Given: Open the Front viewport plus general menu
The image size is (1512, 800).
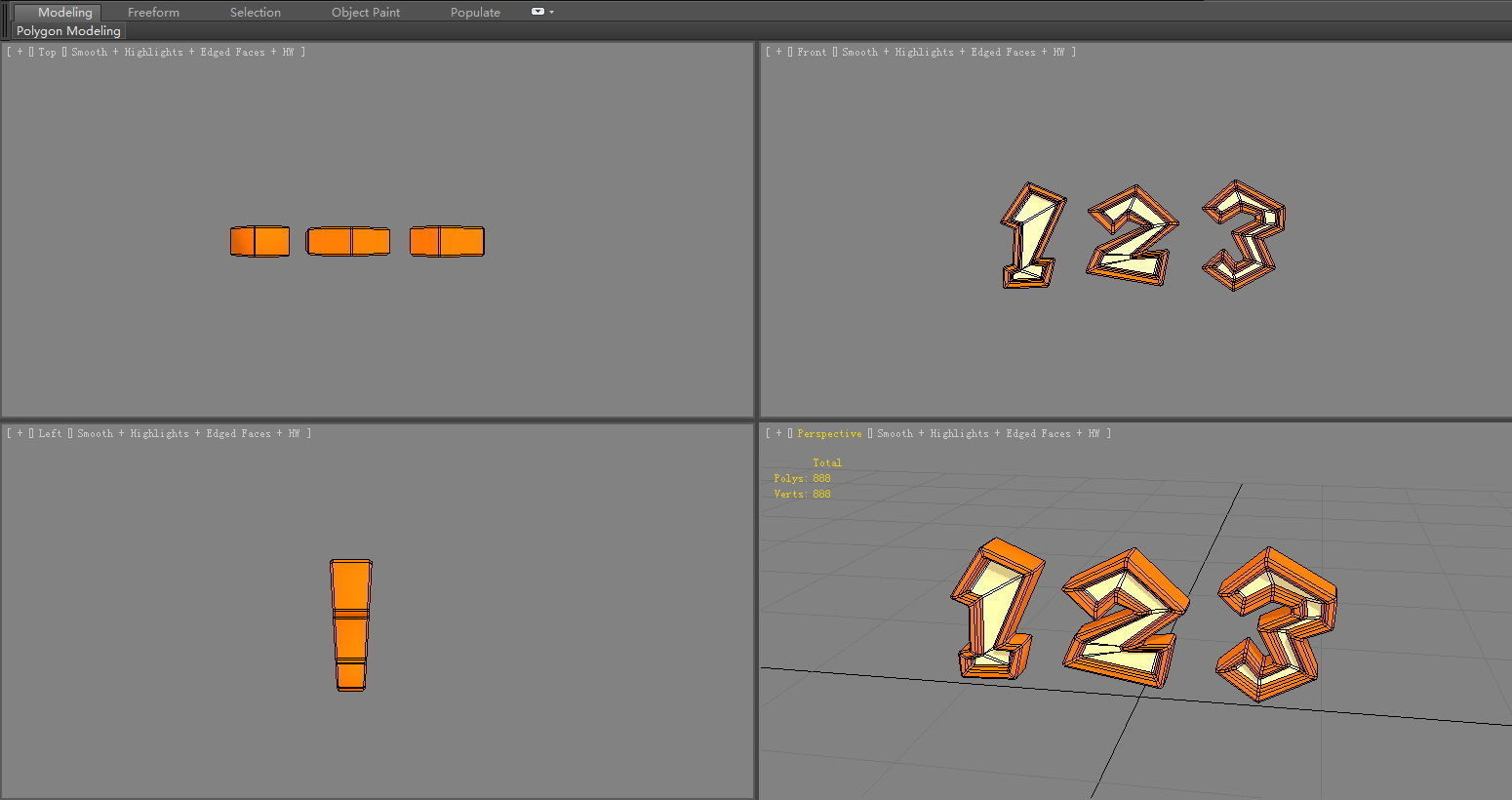Looking at the screenshot, I should (x=778, y=53).
